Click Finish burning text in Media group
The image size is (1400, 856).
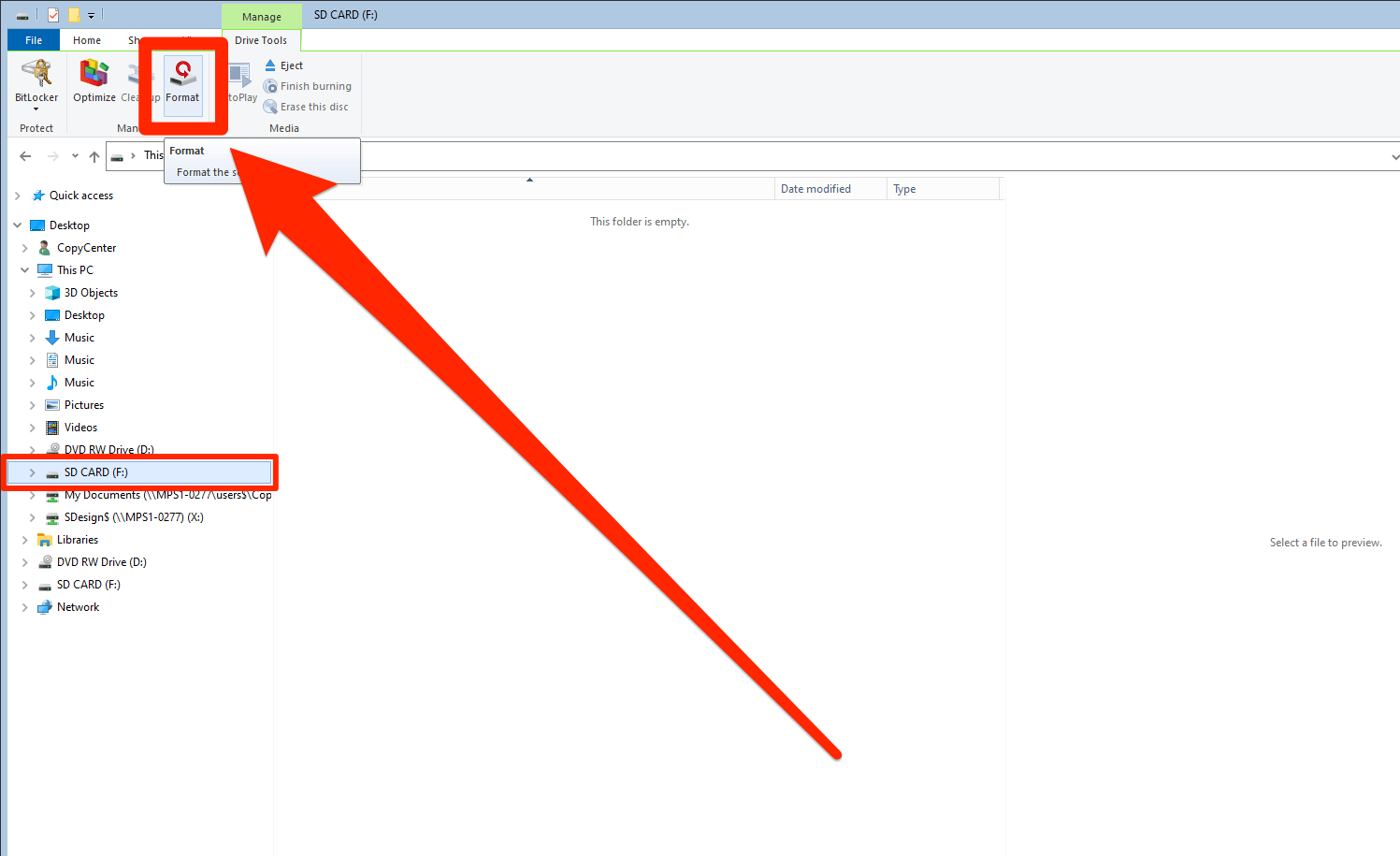tap(316, 86)
